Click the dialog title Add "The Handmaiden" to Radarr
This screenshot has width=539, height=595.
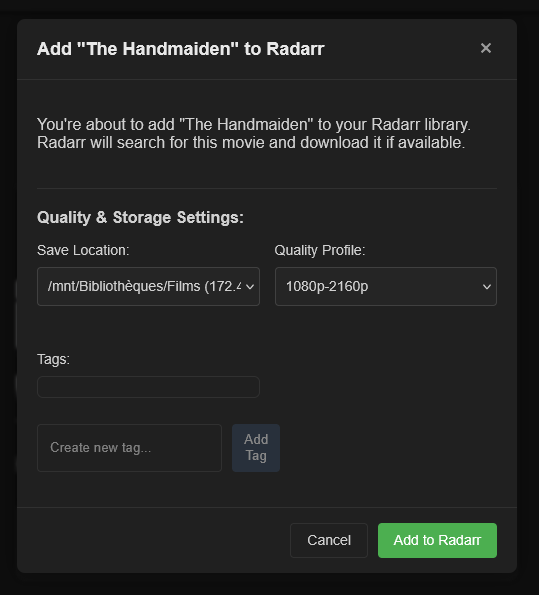[x=181, y=49]
